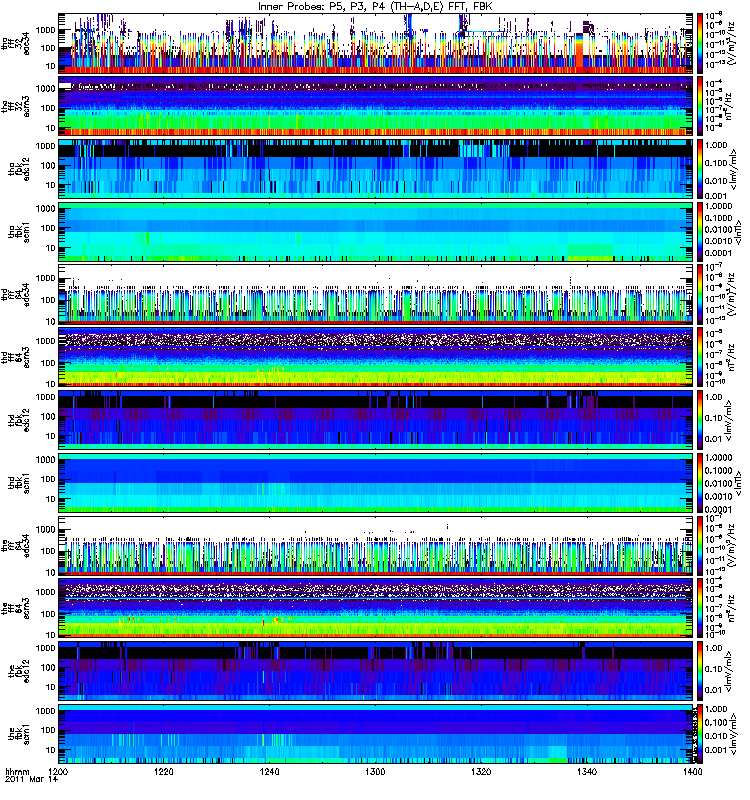Select the thd fff 64 edc34 spectrogram panel
750x800 pixels.
pyautogui.click(x=376, y=294)
